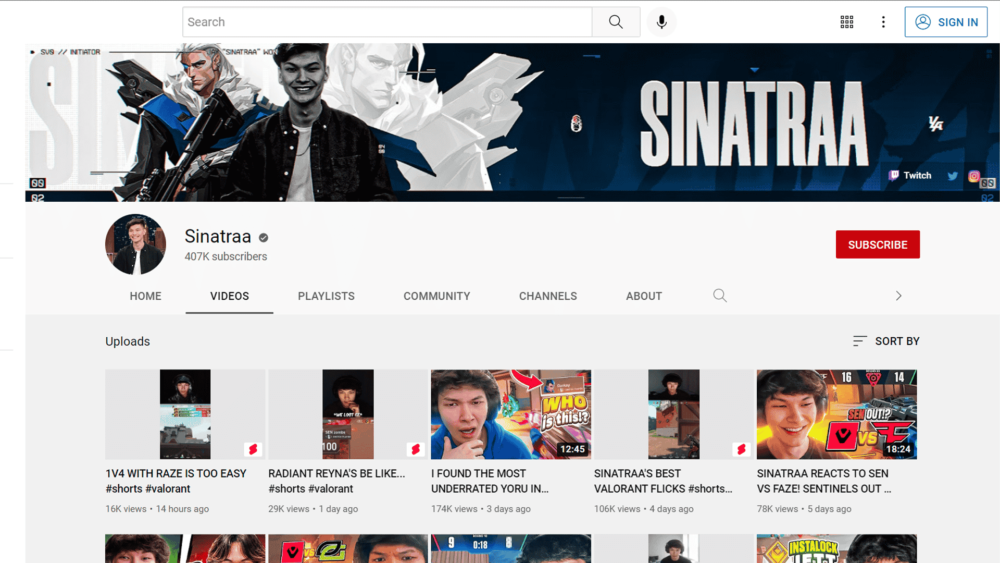
Task: Switch to the Home tab
Action: pos(145,296)
